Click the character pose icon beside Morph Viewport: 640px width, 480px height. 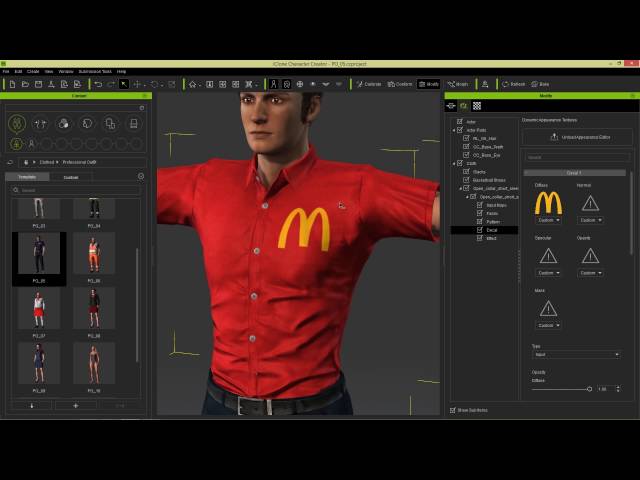pos(485,84)
